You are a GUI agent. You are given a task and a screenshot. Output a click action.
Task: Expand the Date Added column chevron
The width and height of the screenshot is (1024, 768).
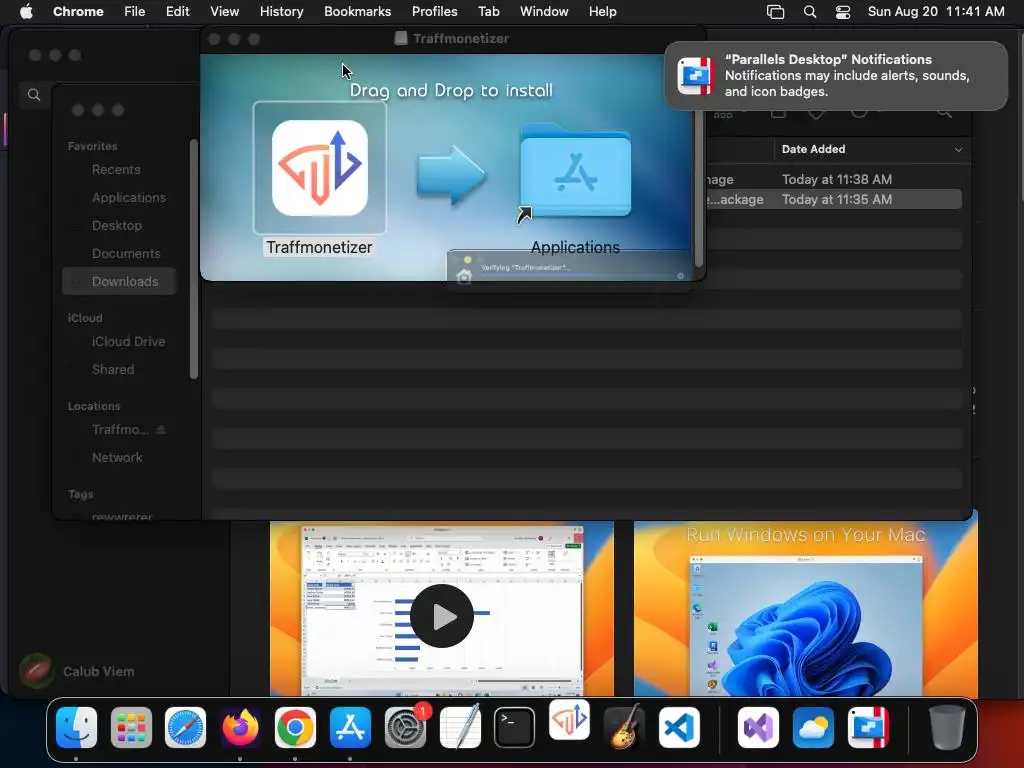point(958,150)
